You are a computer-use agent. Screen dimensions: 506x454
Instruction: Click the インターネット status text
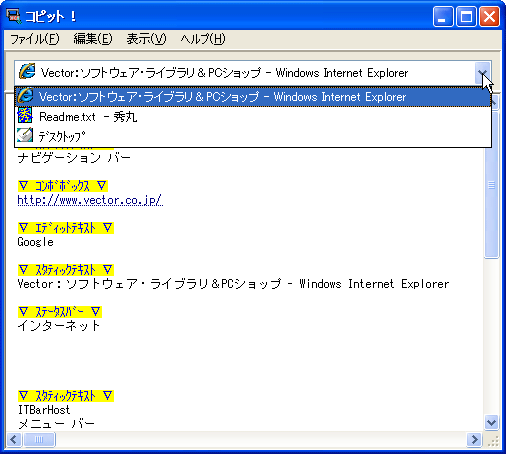click(x=59, y=326)
